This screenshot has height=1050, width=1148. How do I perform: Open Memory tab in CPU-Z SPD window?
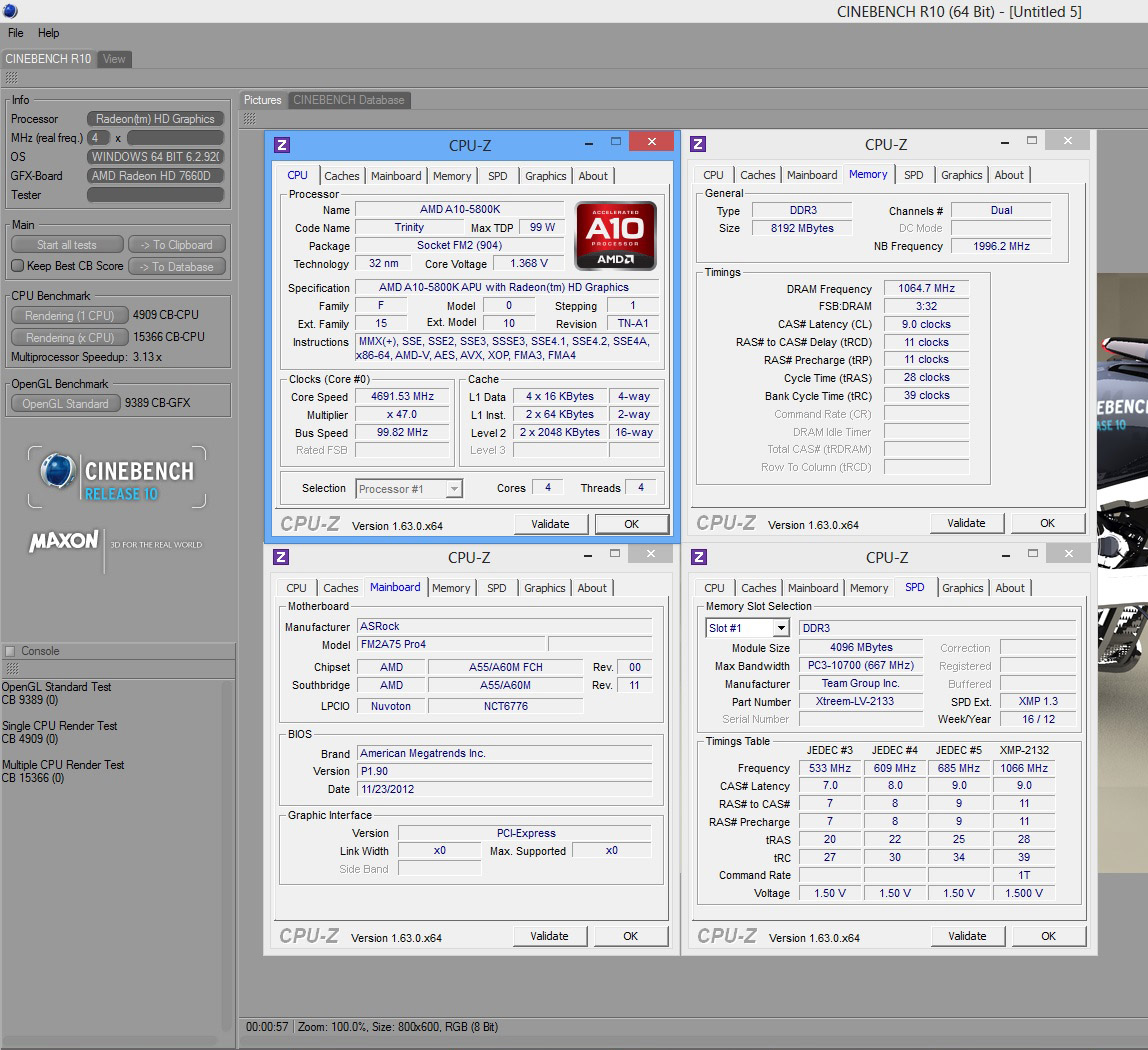tap(869, 588)
